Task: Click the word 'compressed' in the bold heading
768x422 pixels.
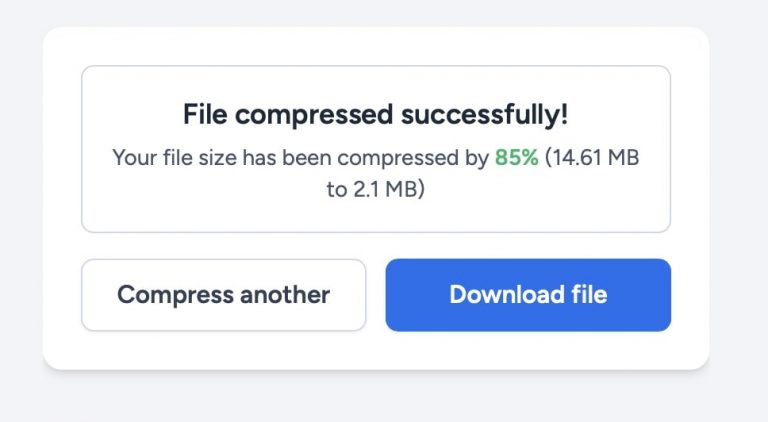Action: tap(314, 116)
